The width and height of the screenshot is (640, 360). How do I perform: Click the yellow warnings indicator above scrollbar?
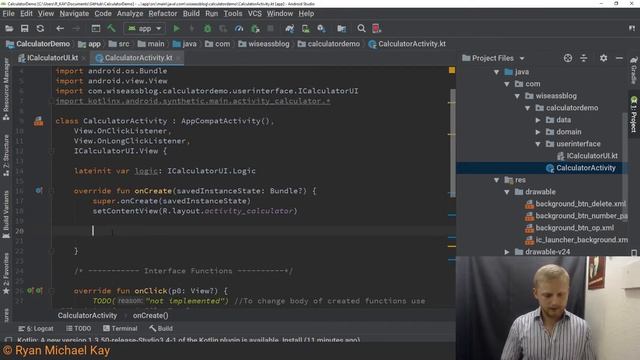[x=452, y=70]
